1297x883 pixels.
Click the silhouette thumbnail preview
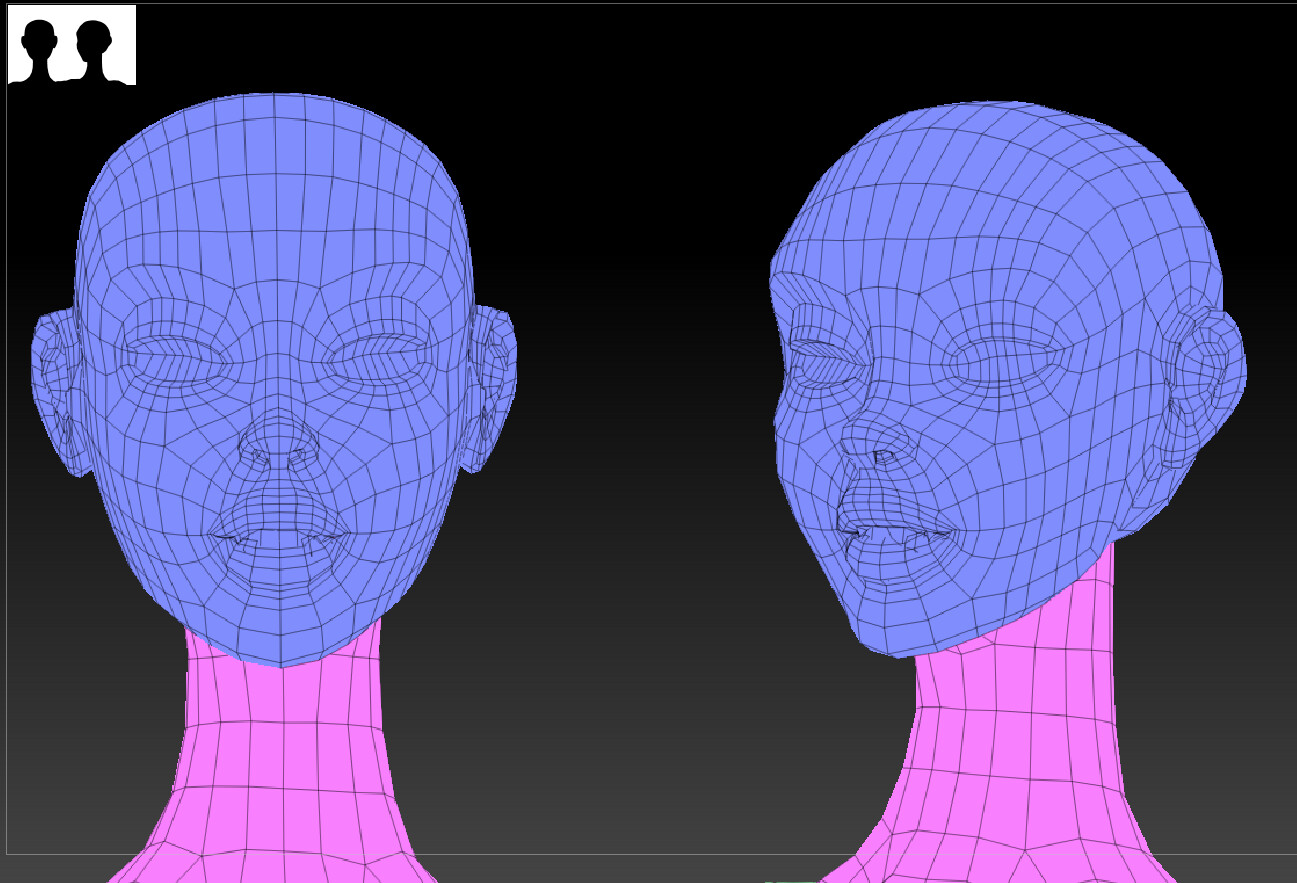(72, 46)
